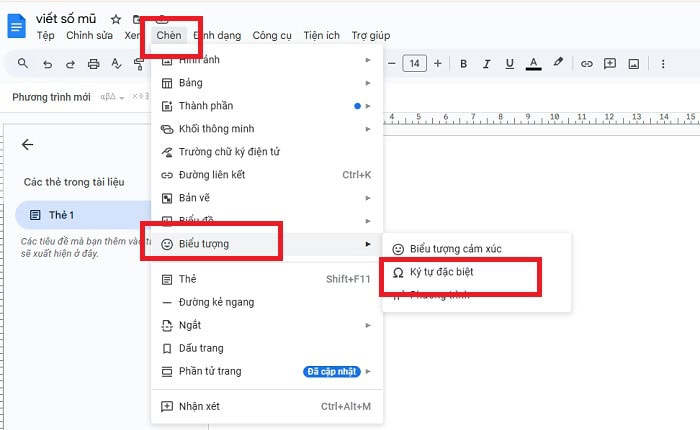Open the highlight color pen tool

pyautogui.click(x=558, y=63)
